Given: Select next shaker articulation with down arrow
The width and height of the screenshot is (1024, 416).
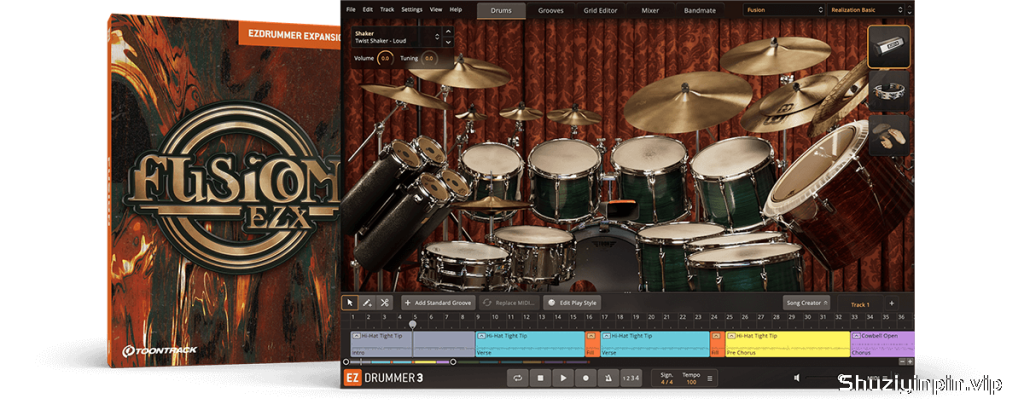Looking at the screenshot, I should pyautogui.click(x=448, y=42).
